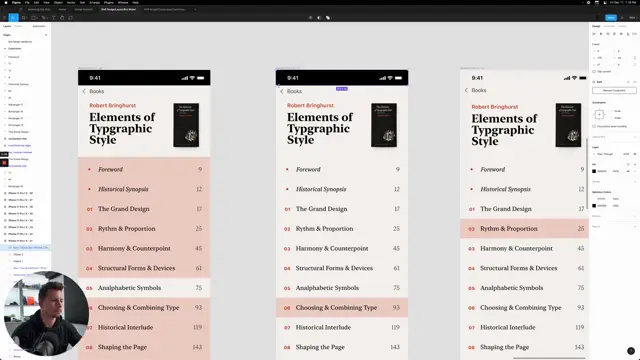Image resolution: width=640 pixels, height=360 pixels.
Task: Toggle the layer visibility eye icon
Action: point(635,154)
